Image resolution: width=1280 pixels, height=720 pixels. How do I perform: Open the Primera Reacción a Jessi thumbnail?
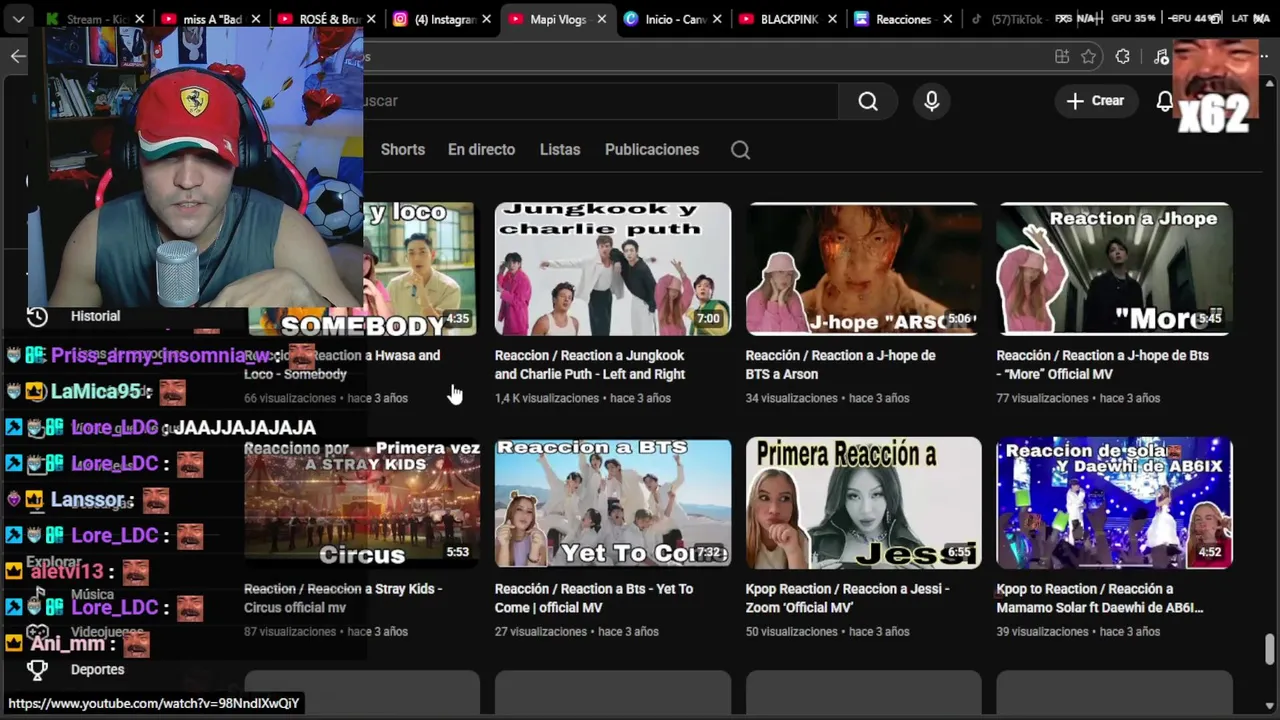[864, 503]
